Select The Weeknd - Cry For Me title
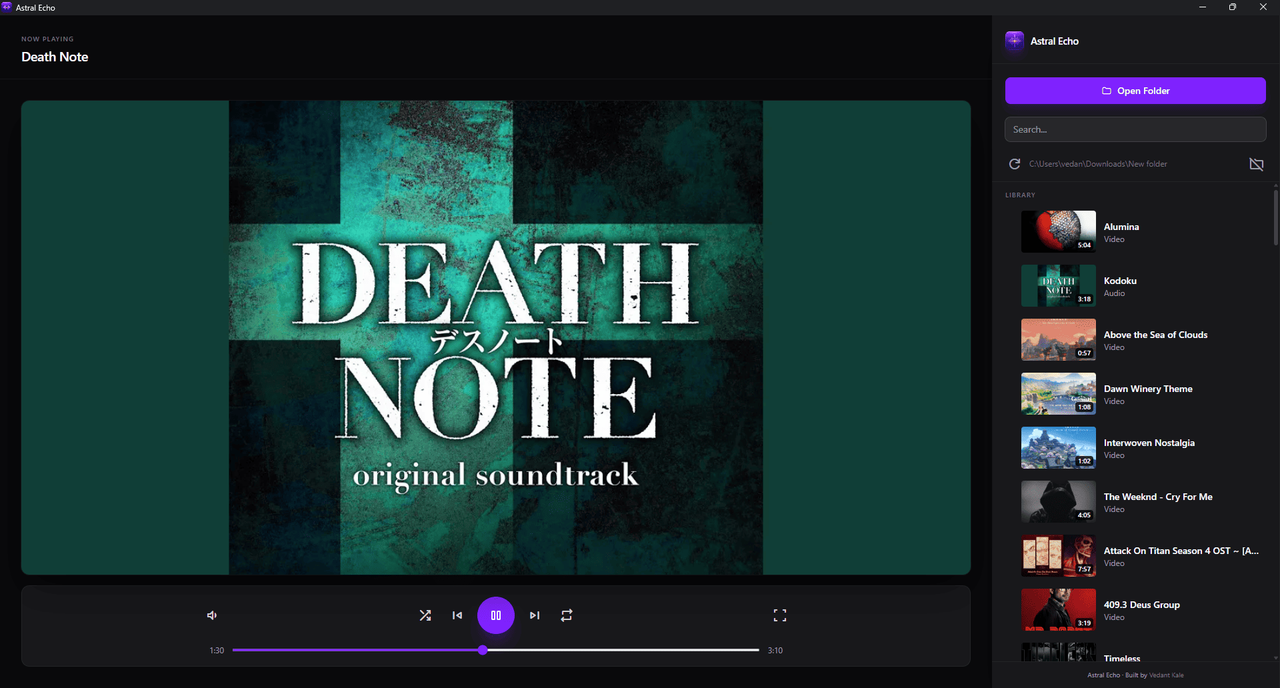The image size is (1280, 688). (1158, 497)
